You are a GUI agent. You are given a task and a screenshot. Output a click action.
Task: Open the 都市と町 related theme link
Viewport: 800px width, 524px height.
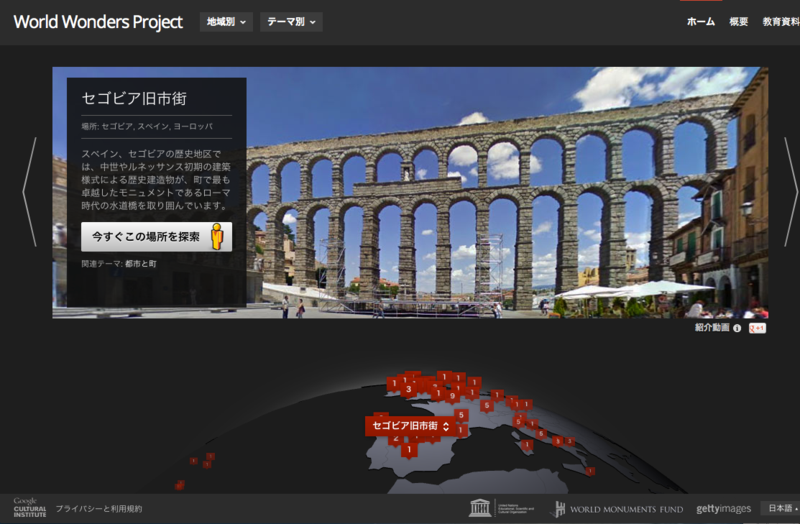141,264
